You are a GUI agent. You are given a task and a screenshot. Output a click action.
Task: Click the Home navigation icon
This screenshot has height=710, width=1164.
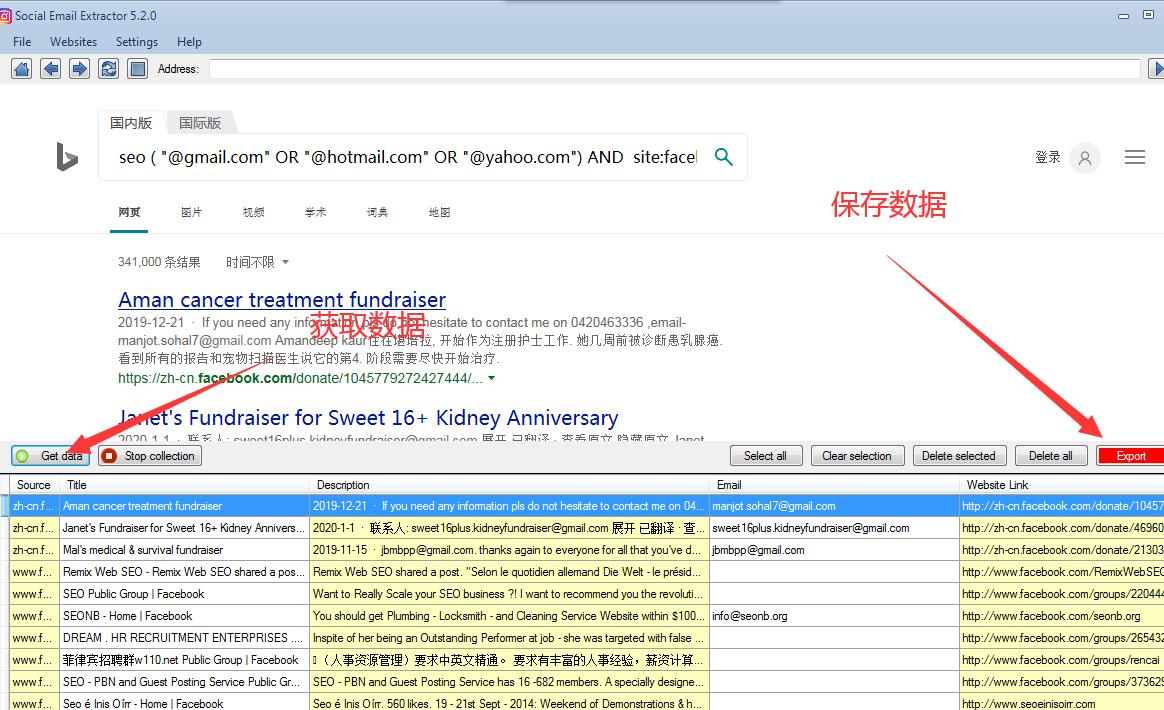[x=22, y=68]
